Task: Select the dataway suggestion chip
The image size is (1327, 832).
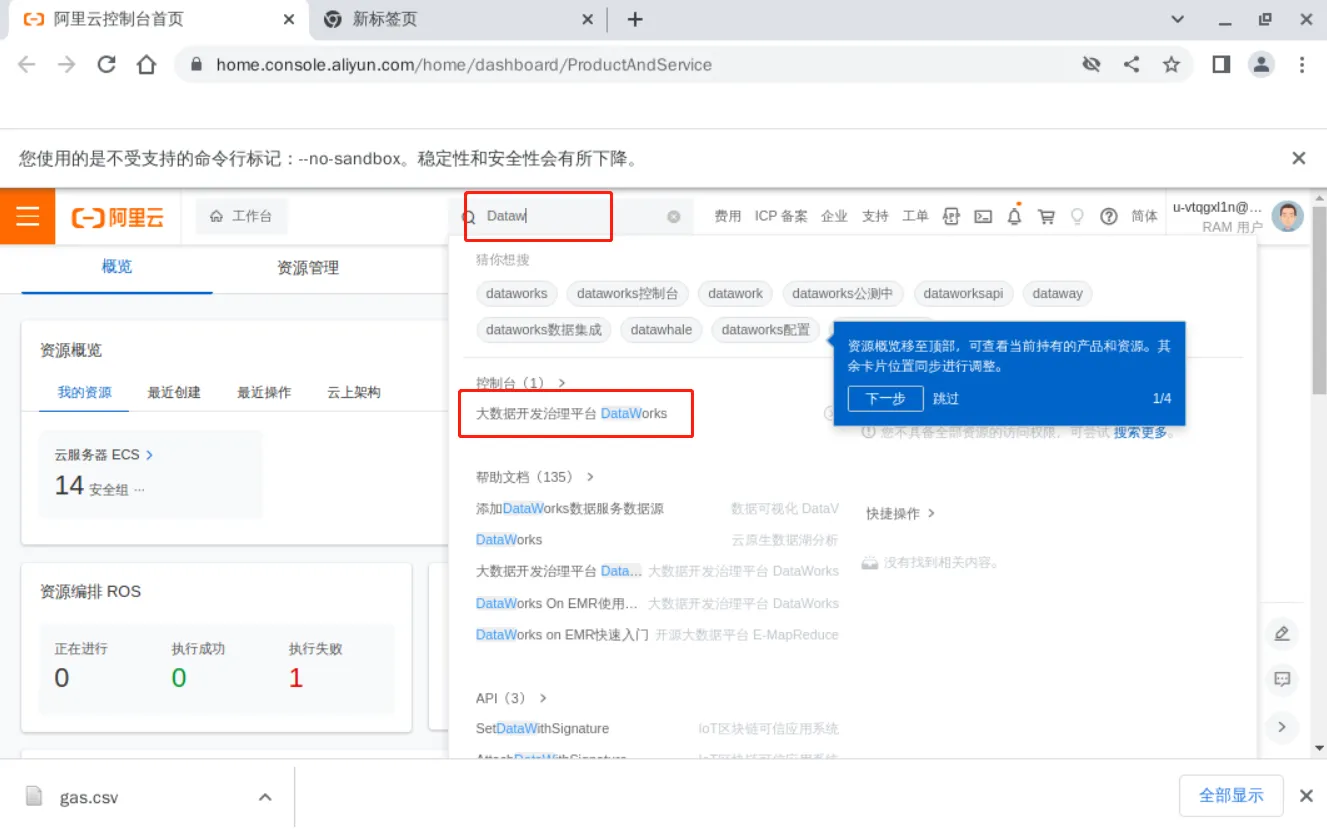Action: point(1057,294)
